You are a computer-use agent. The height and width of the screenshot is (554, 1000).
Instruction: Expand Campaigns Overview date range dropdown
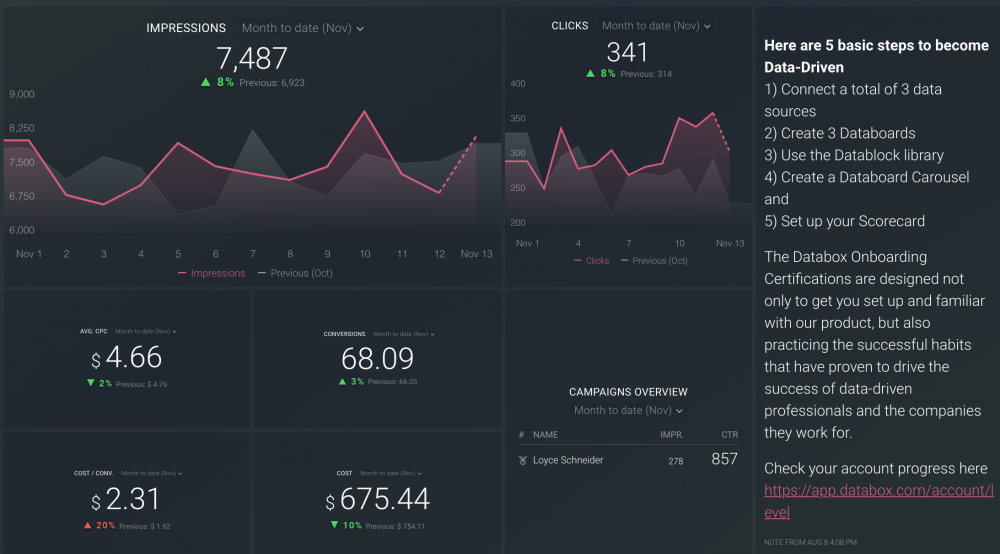click(x=628, y=411)
